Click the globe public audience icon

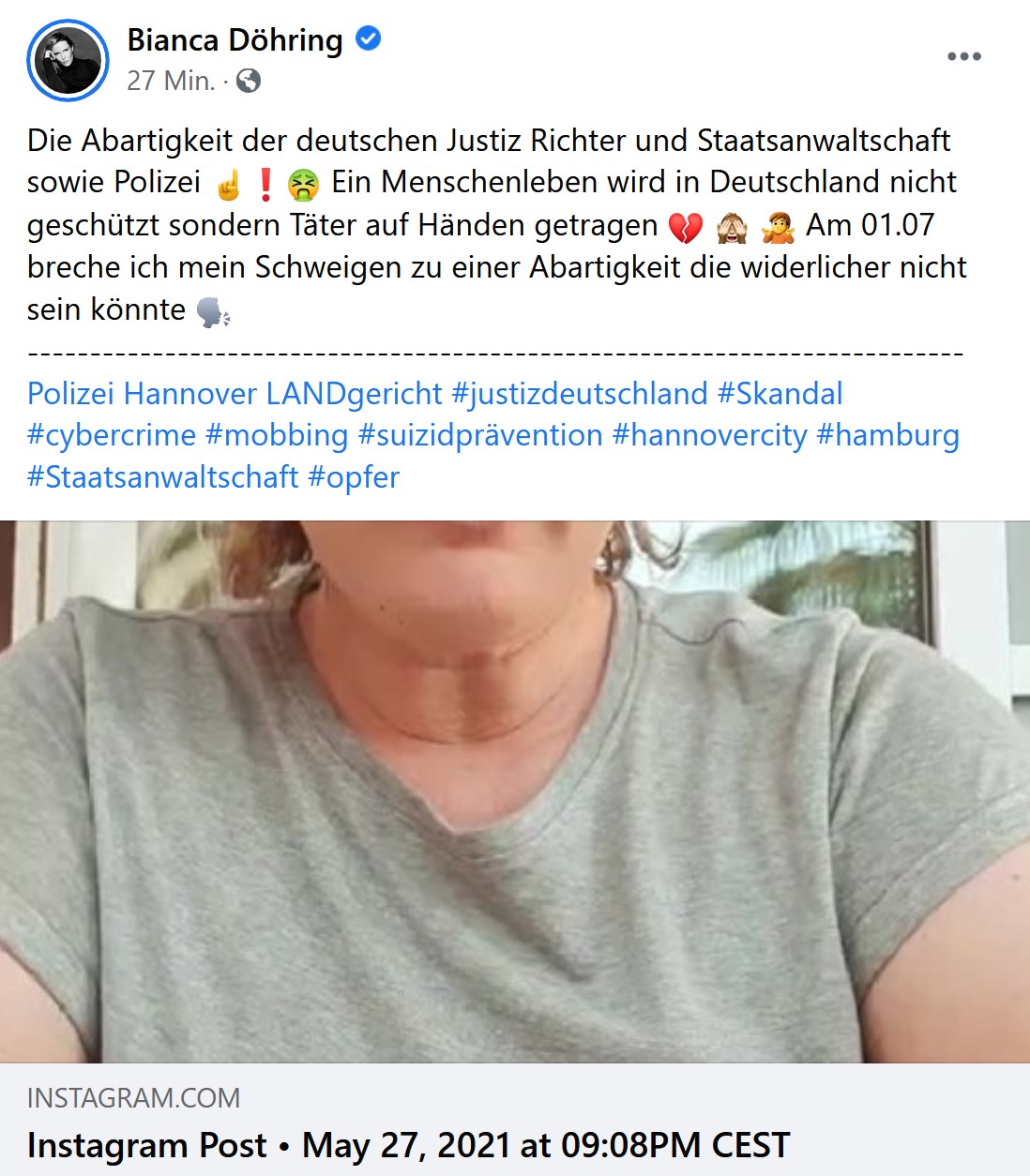click(x=249, y=81)
